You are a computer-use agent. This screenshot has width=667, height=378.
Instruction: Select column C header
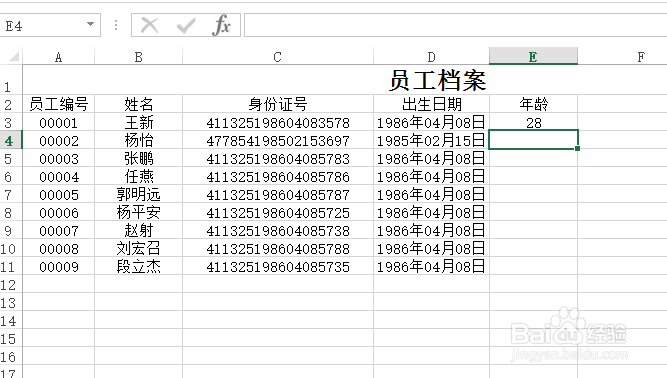(278, 57)
